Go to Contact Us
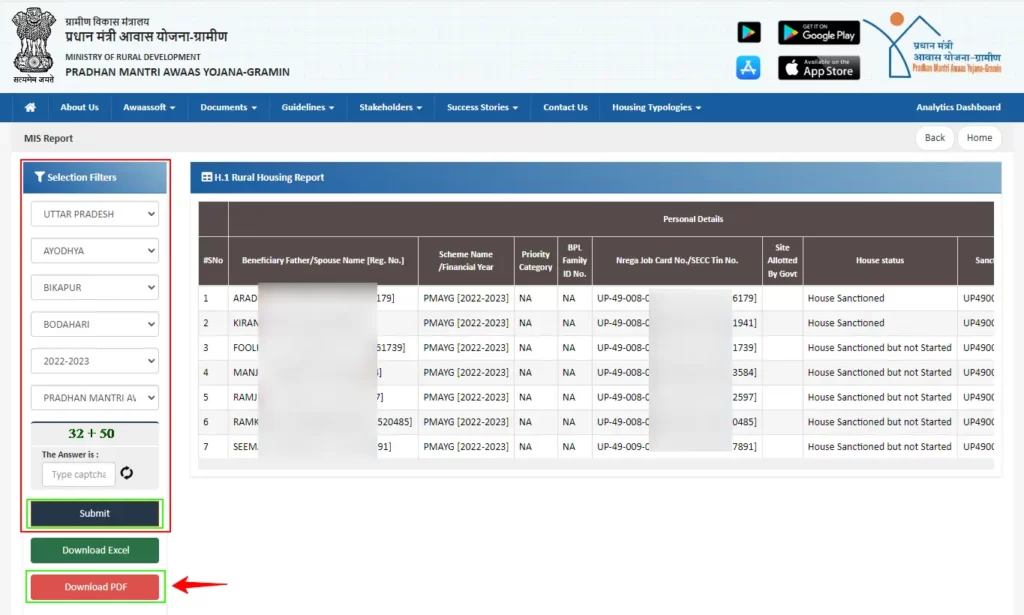1024x615 pixels. click(x=566, y=107)
